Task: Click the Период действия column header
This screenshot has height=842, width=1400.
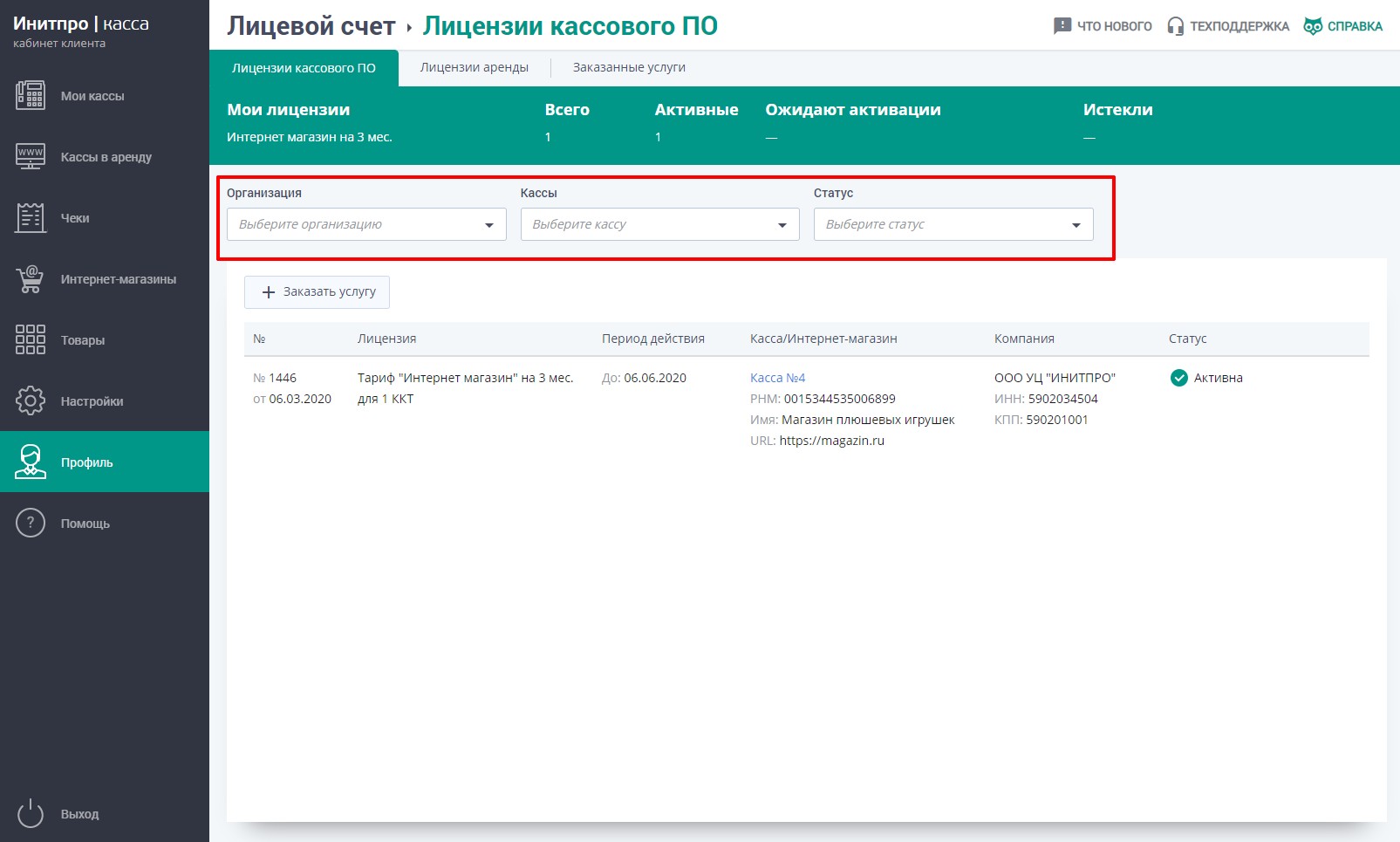Action: [x=653, y=339]
